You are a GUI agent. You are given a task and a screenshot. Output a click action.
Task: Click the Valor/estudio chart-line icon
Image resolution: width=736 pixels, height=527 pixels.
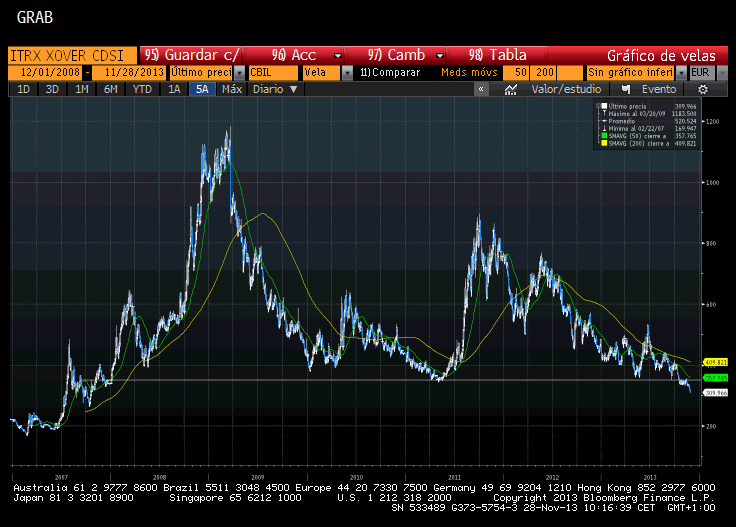tap(511, 89)
